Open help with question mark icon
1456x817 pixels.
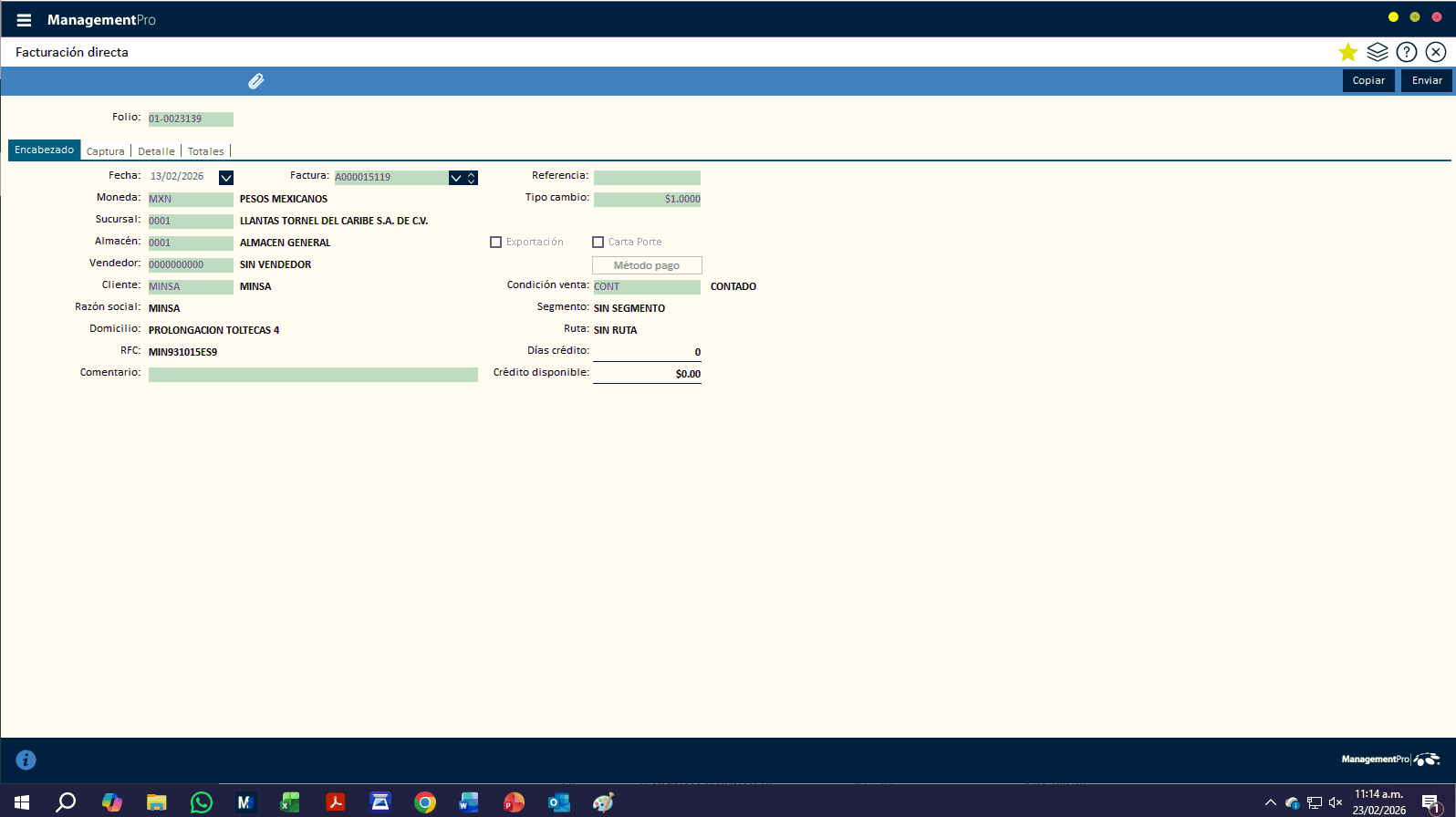click(1407, 52)
